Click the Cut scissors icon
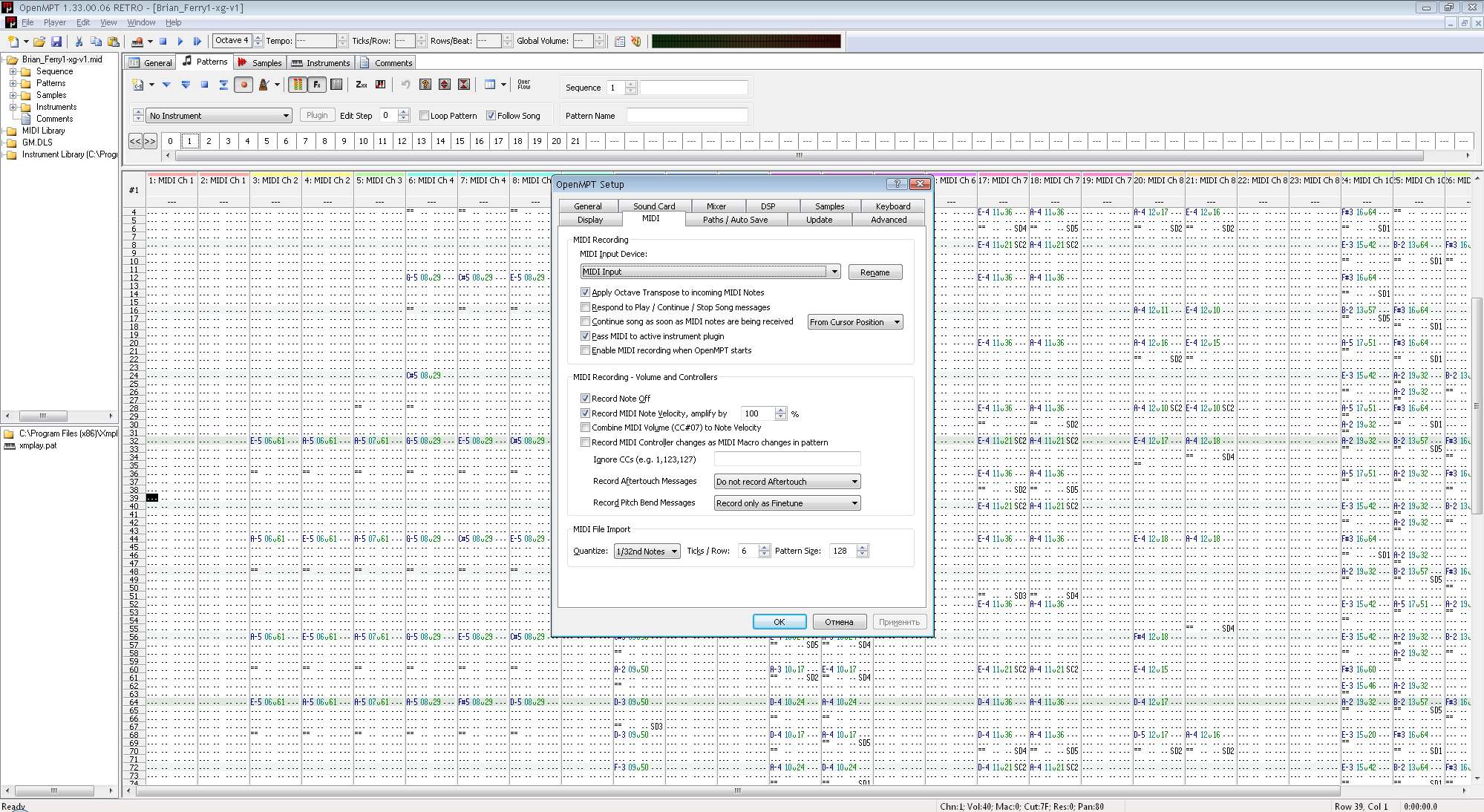This screenshot has width=1484, height=812. coord(79,42)
